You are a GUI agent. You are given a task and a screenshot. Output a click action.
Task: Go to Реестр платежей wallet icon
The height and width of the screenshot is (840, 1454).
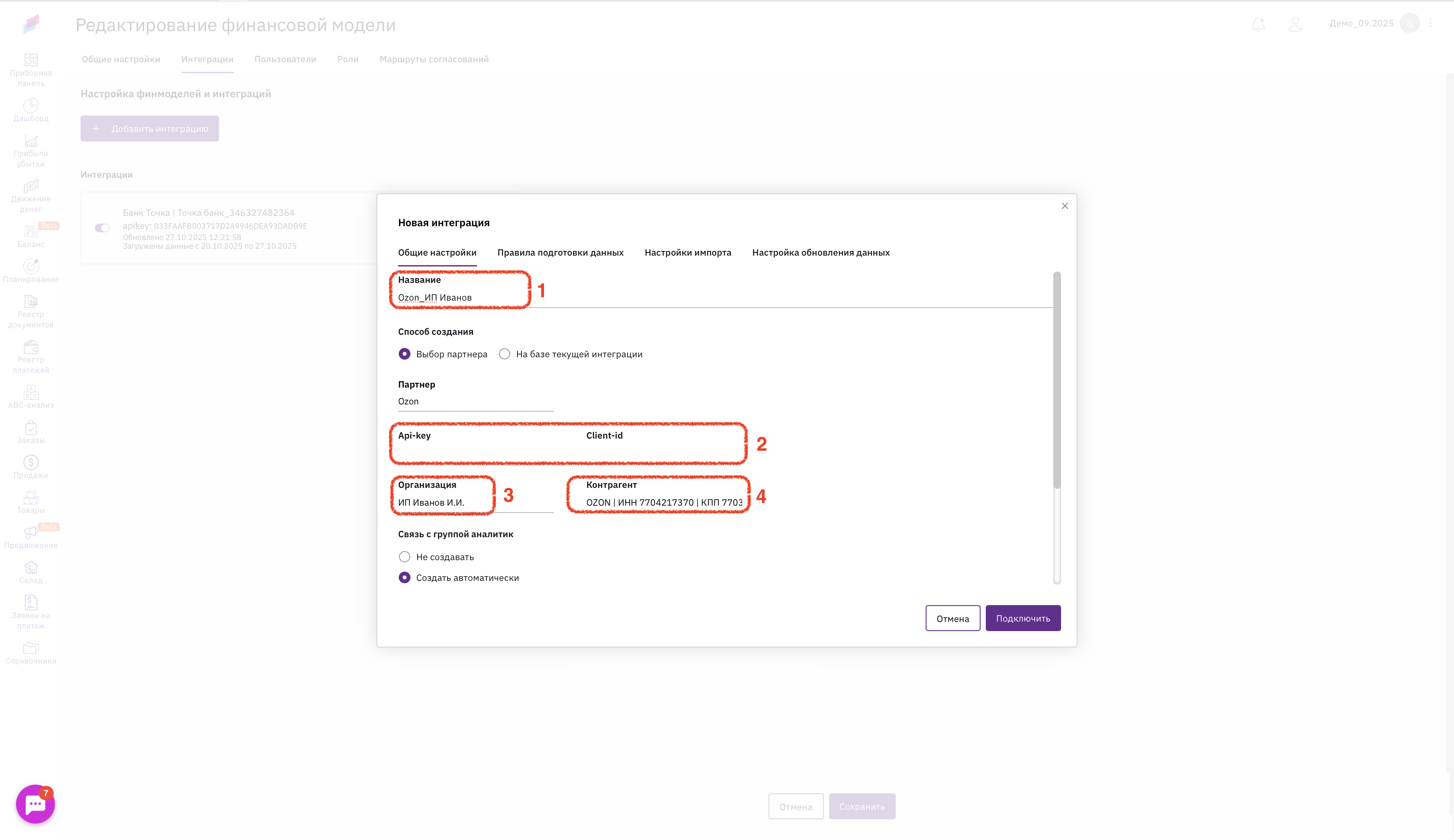click(31, 347)
